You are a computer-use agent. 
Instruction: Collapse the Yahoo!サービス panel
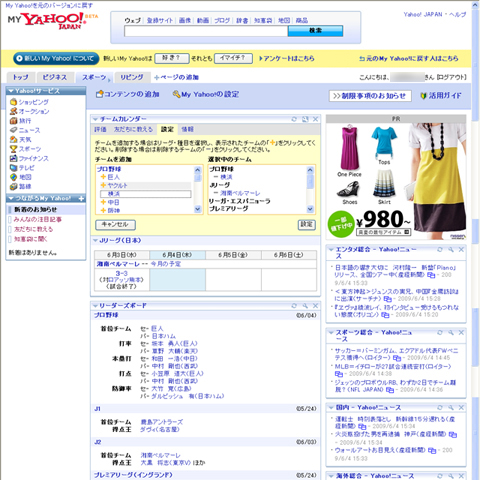point(11,91)
